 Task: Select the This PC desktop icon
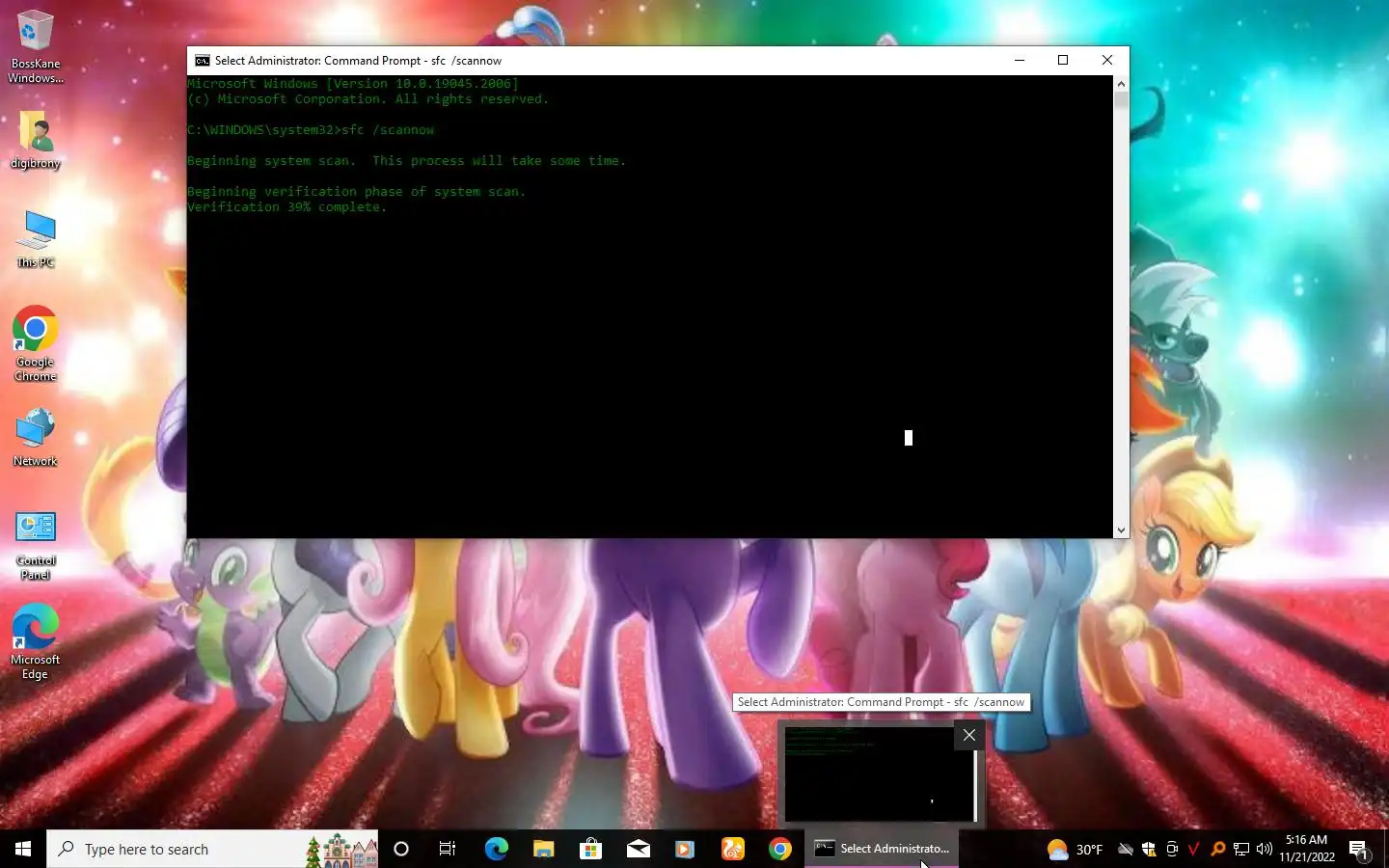point(36,238)
